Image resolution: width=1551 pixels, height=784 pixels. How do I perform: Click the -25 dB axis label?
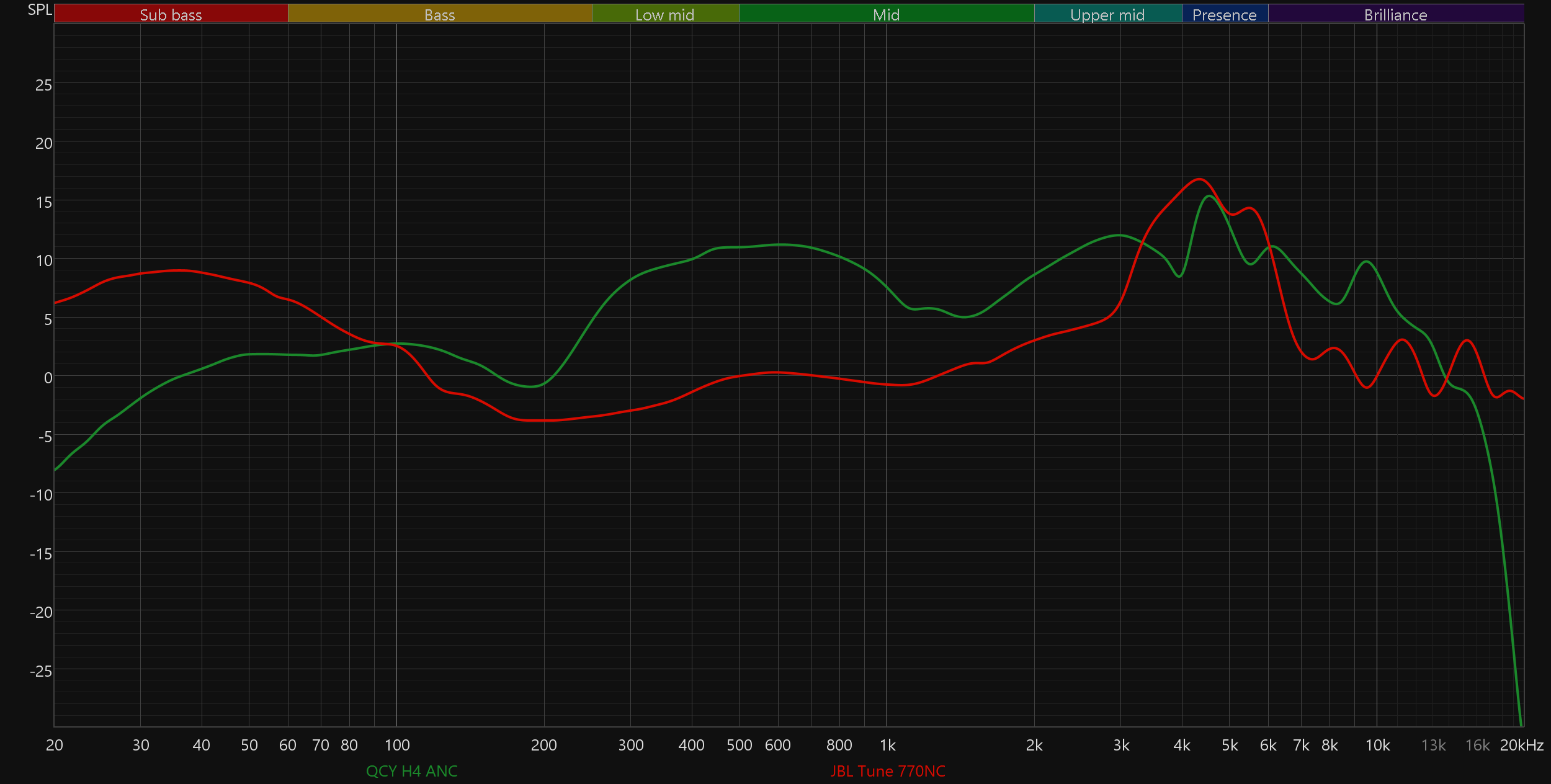pyautogui.click(x=41, y=670)
